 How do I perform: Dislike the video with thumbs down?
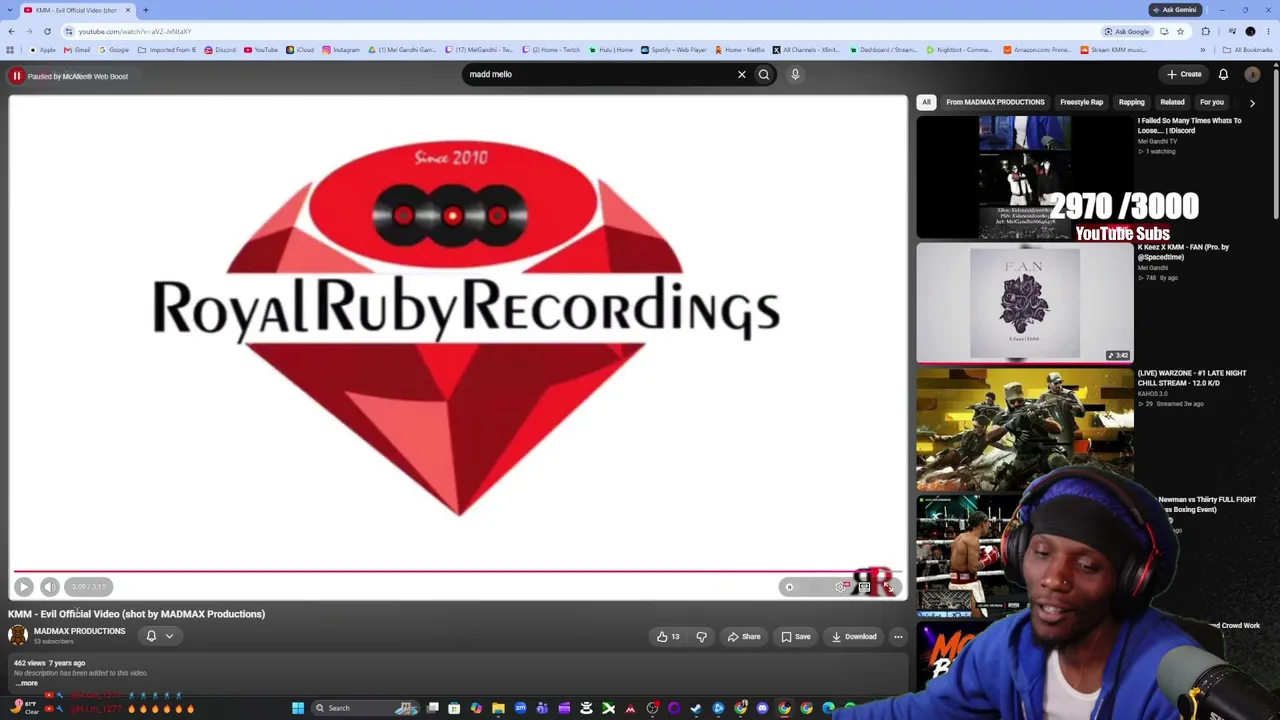(x=701, y=636)
